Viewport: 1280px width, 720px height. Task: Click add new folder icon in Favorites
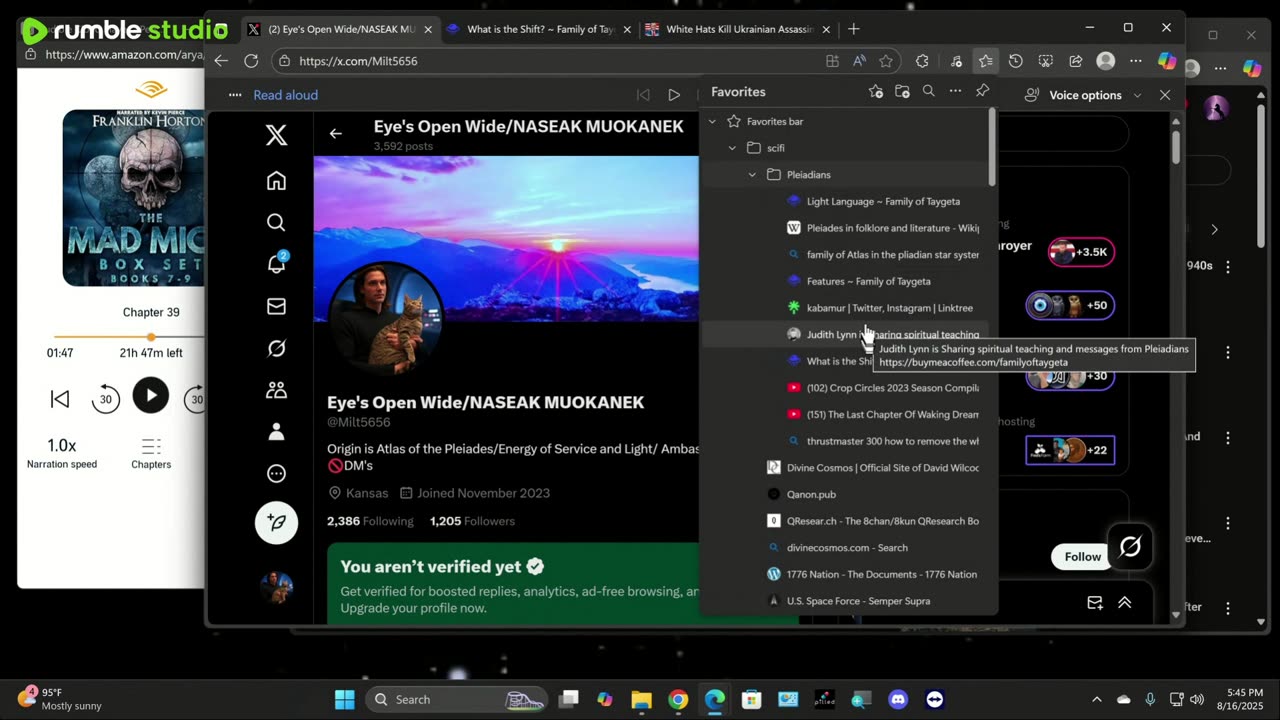tap(902, 92)
